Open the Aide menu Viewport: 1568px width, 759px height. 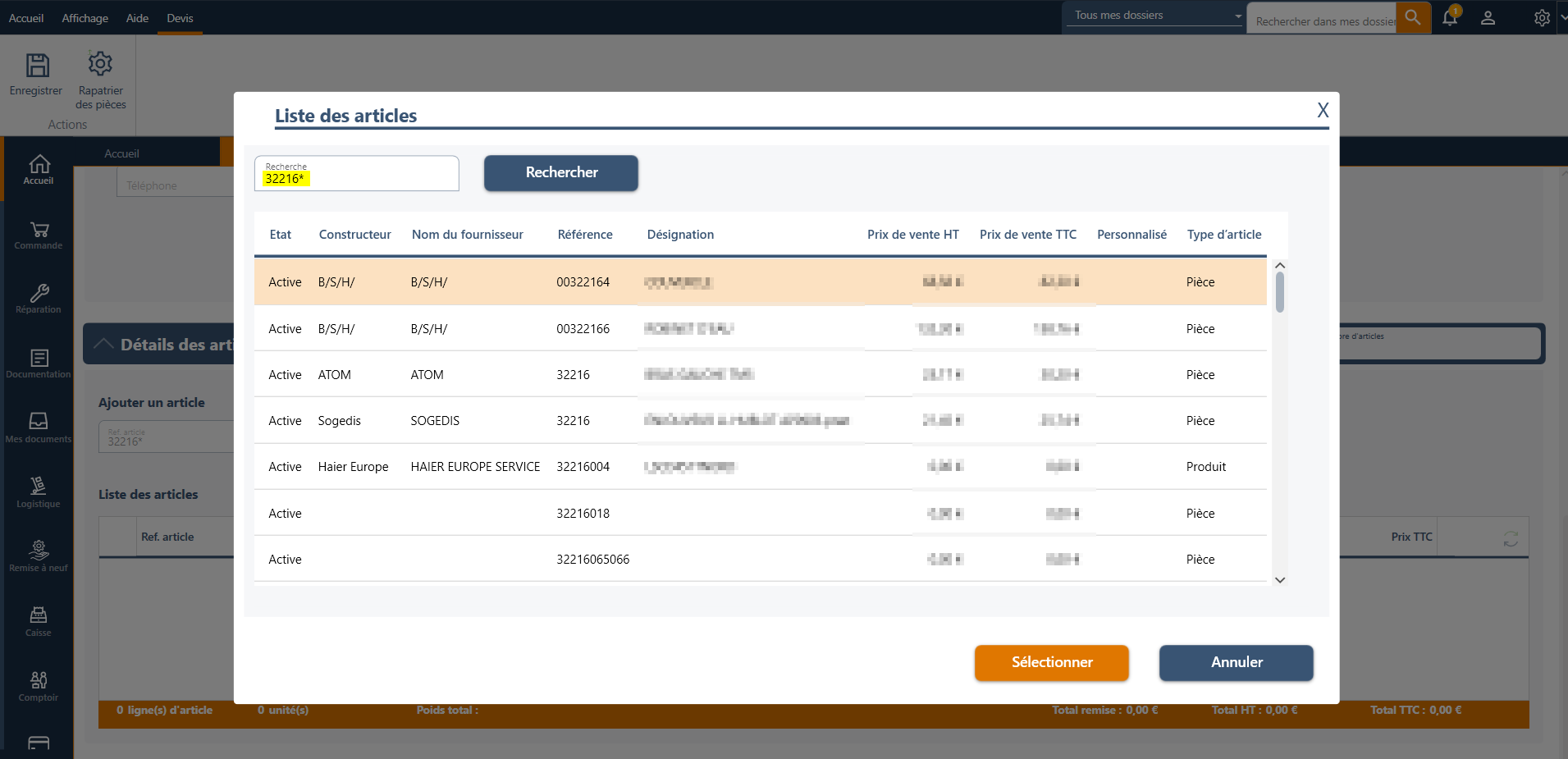point(137,18)
